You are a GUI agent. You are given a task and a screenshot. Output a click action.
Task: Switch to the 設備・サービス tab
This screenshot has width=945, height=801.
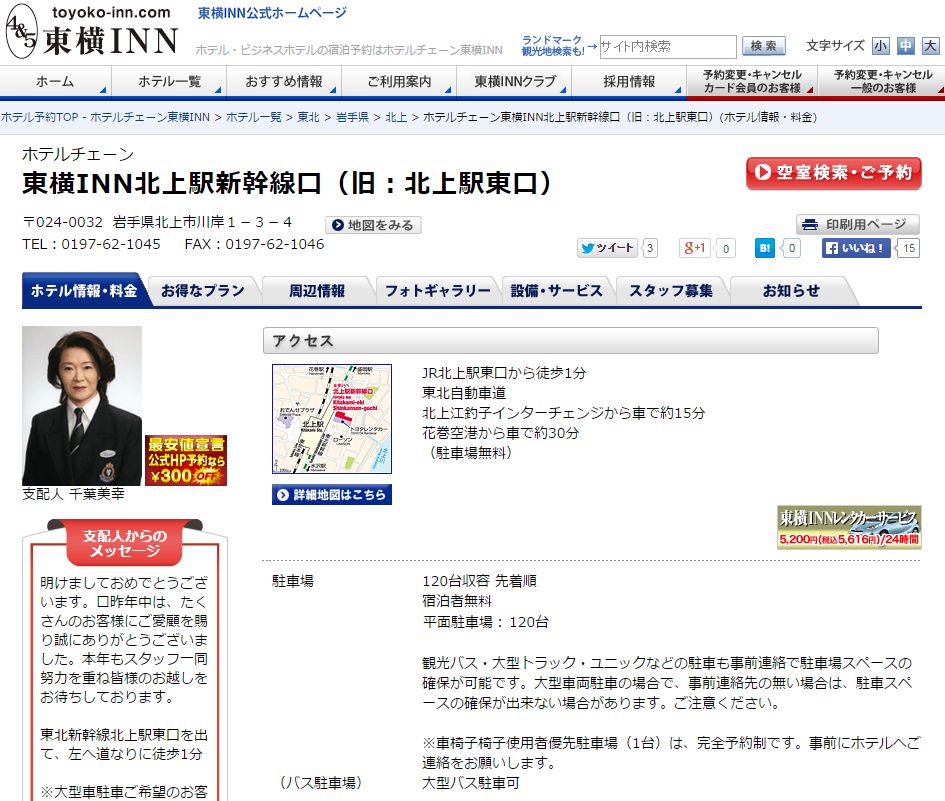point(556,291)
